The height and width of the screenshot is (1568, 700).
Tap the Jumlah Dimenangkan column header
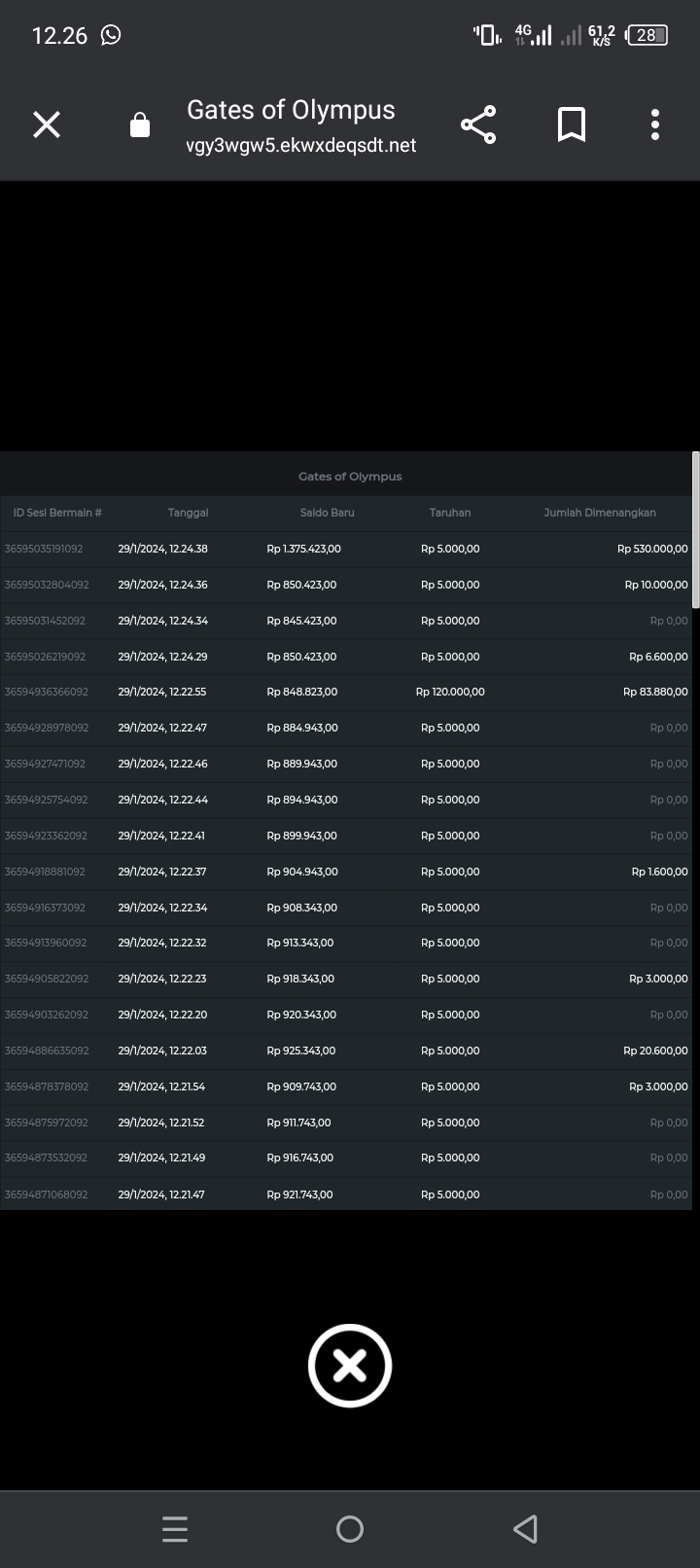599,513
